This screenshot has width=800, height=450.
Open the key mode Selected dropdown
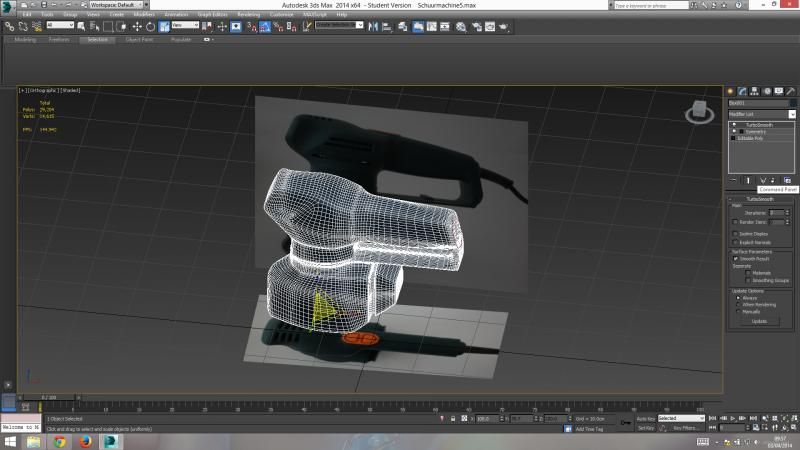[x=680, y=418]
